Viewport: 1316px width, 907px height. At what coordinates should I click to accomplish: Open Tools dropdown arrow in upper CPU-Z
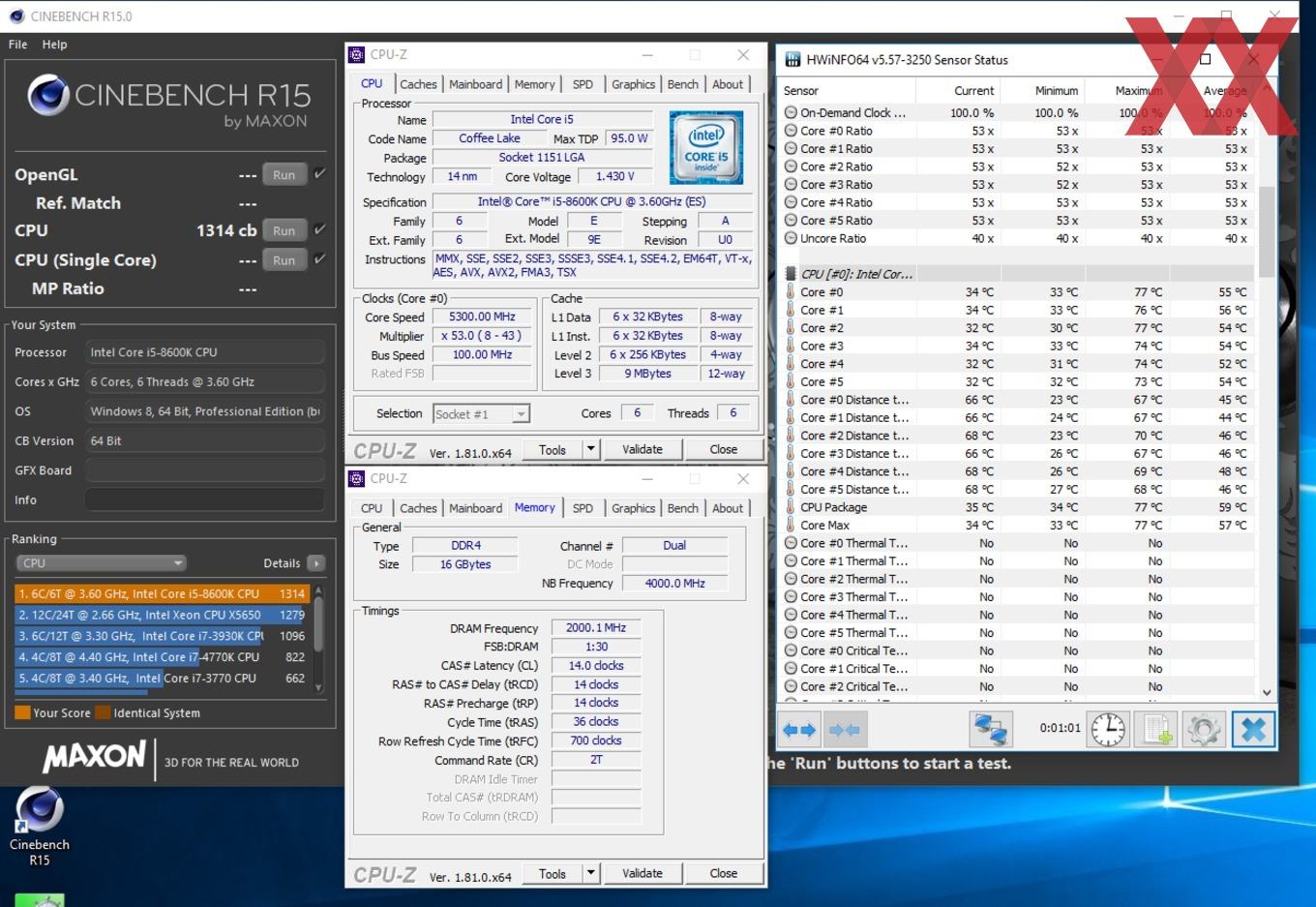[x=590, y=449]
